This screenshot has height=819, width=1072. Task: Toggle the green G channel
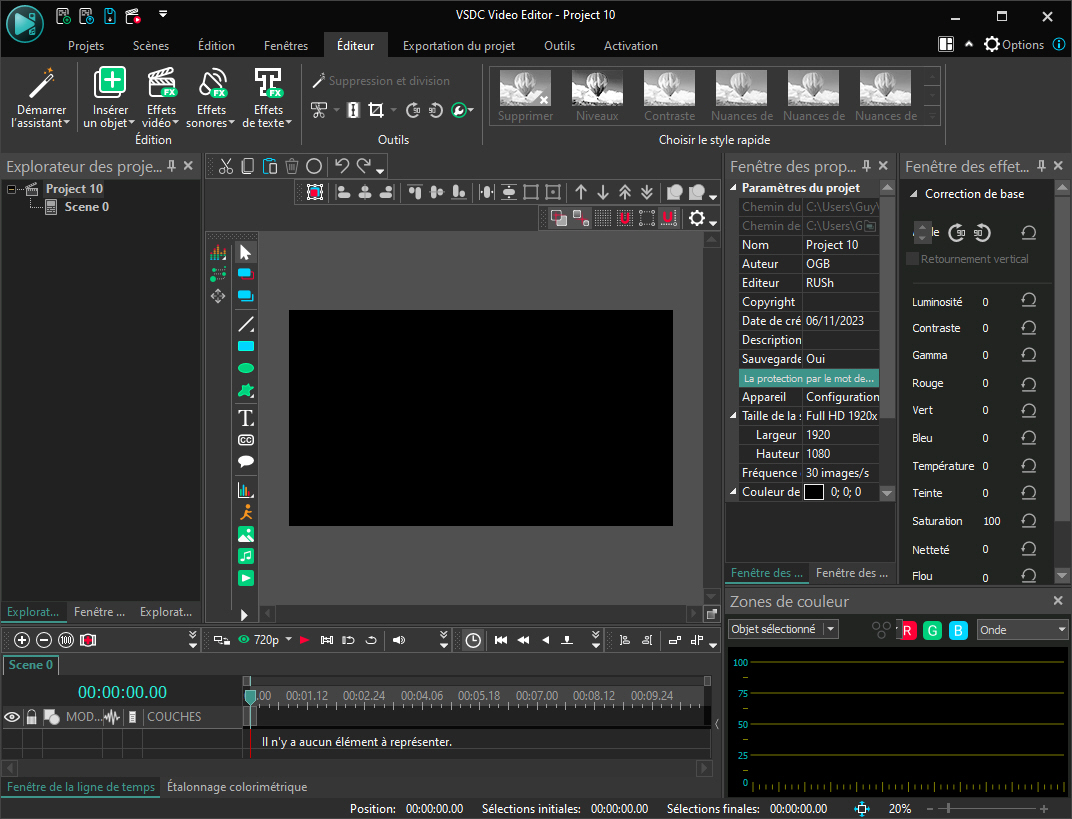(933, 630)
